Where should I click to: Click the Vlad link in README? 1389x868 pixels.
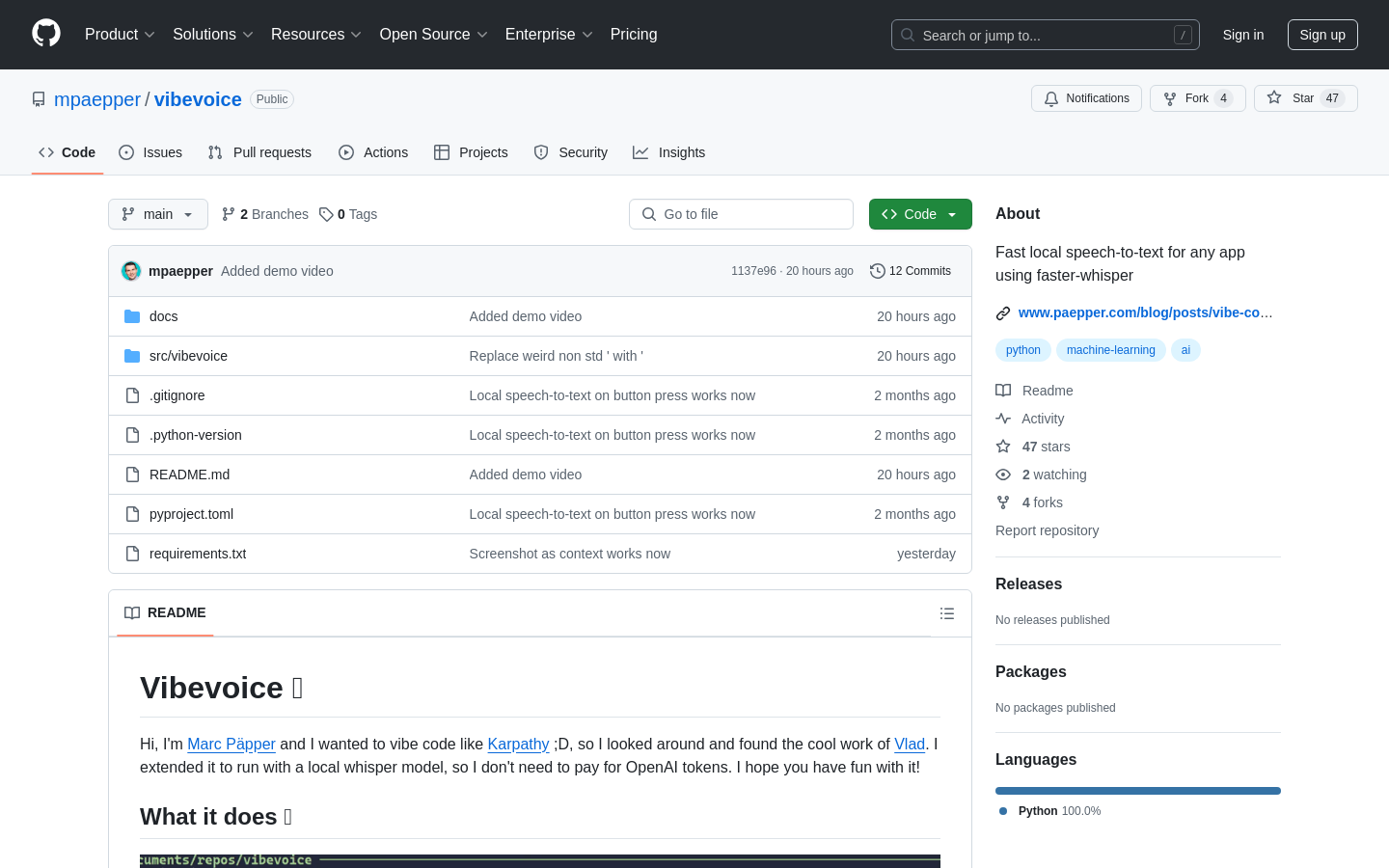(910, 745)
